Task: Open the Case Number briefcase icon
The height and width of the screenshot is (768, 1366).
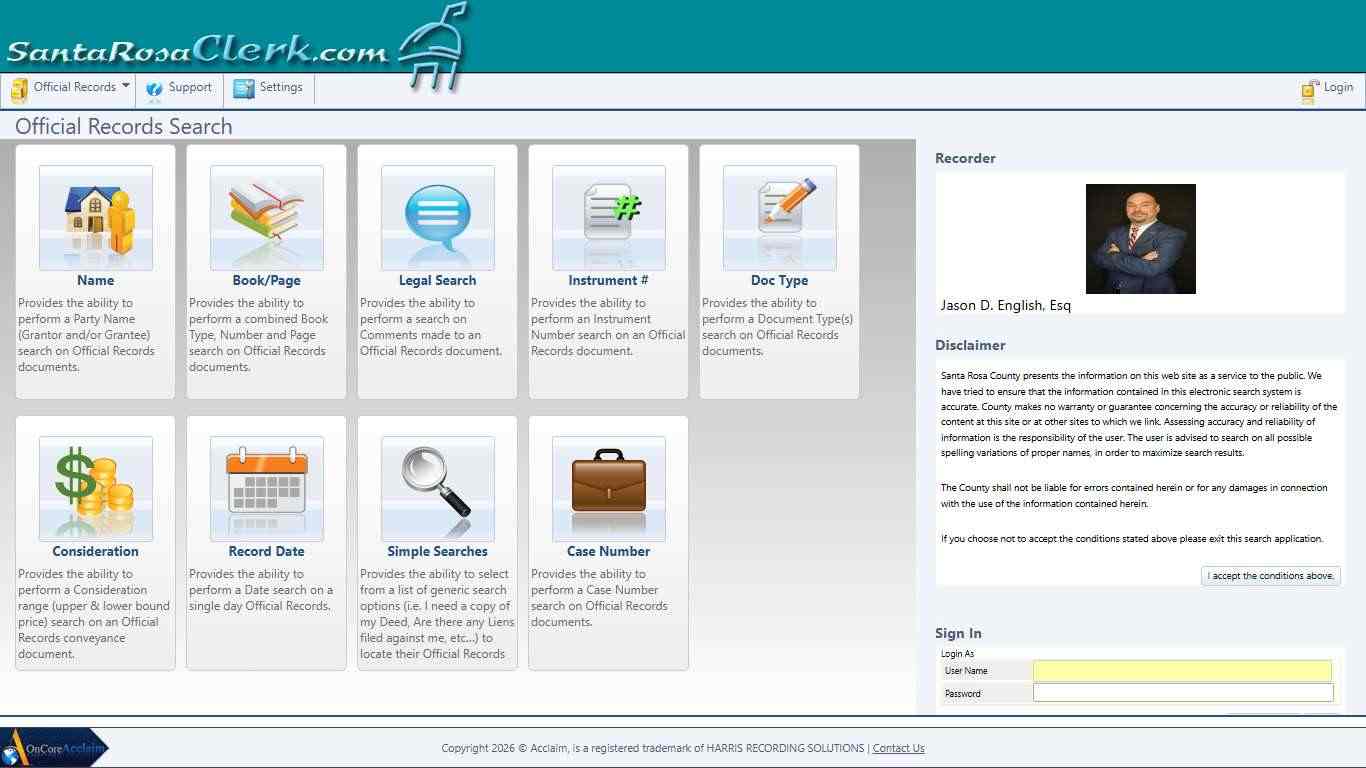Action: pyautogui.click(x=608, y=486)
